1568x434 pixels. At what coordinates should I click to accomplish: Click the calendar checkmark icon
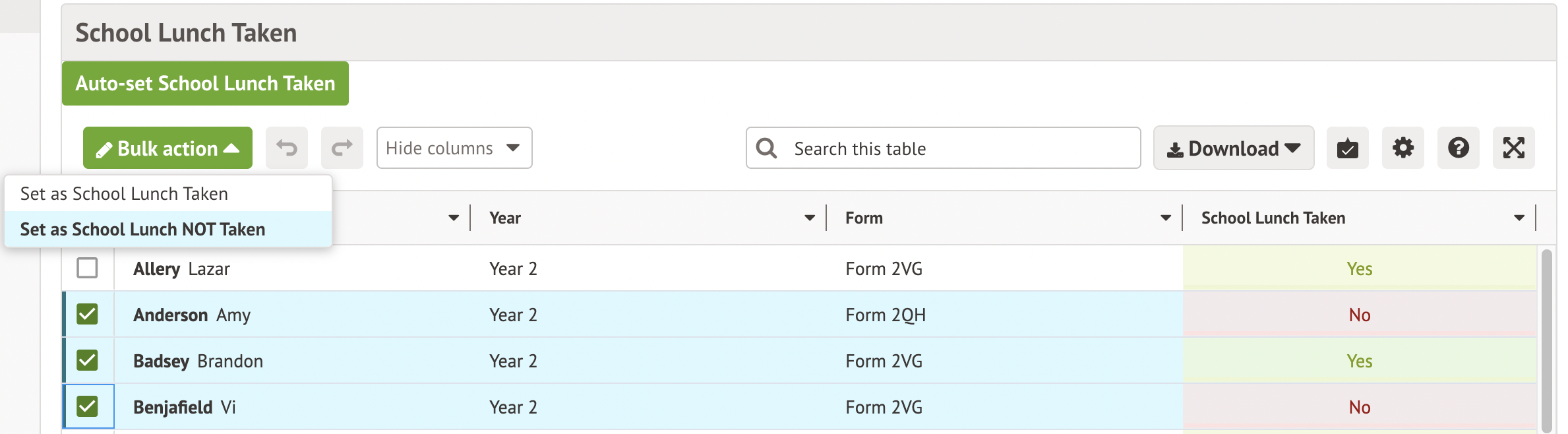click(x=1347, y=148)
